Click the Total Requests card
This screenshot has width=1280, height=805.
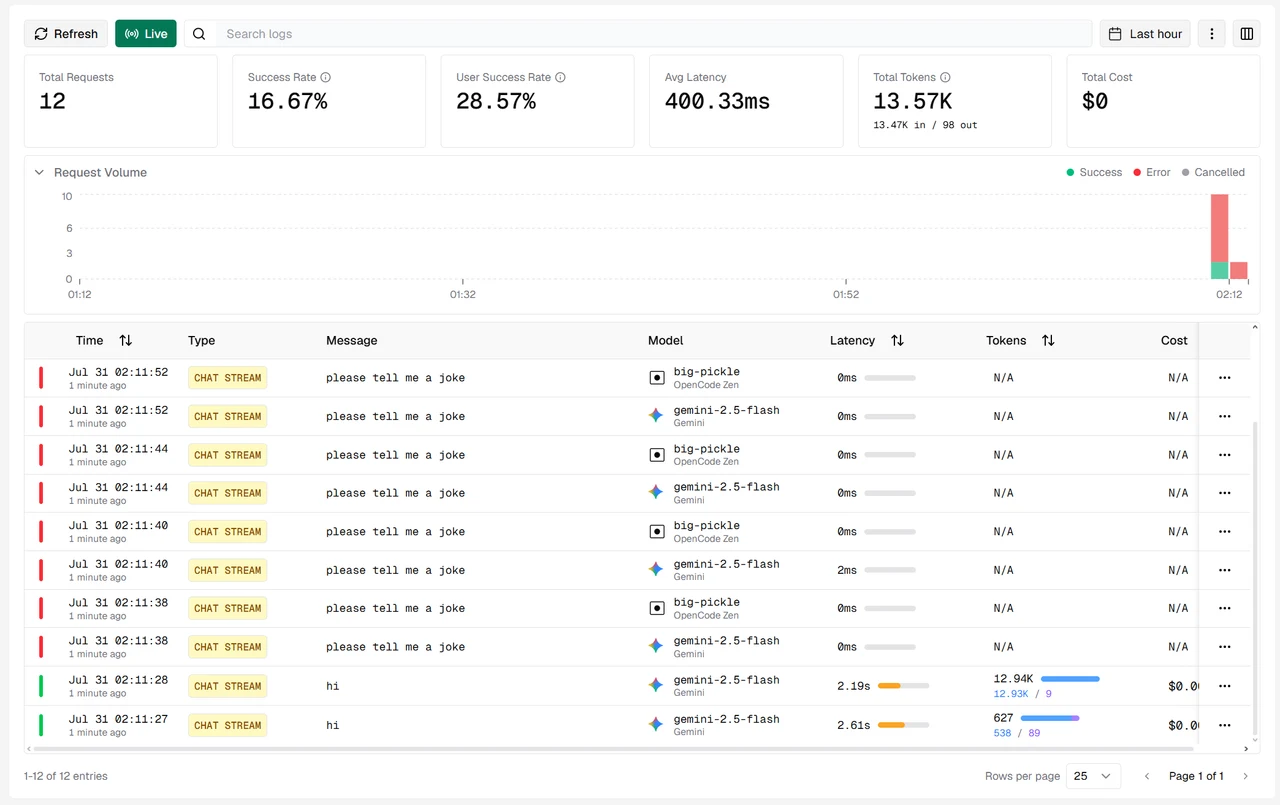[x=120, y=101]
